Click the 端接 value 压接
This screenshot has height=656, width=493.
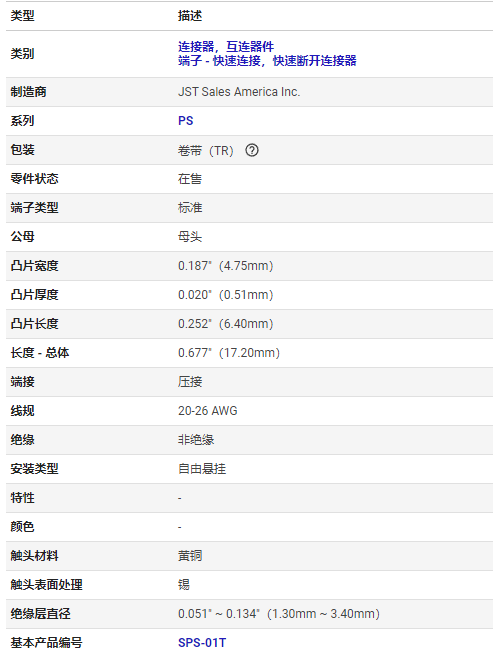pyautogui.click(x=190, y=382)
